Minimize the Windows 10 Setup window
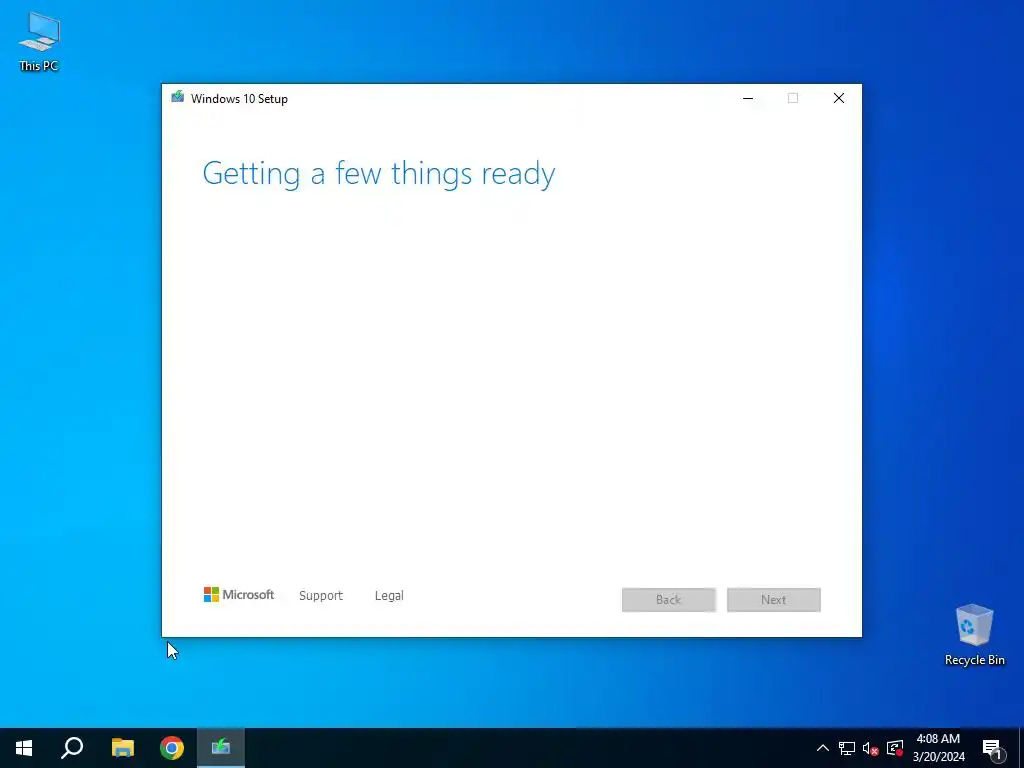Screen dimensions: 1024x768 click(x=748, y=98)
